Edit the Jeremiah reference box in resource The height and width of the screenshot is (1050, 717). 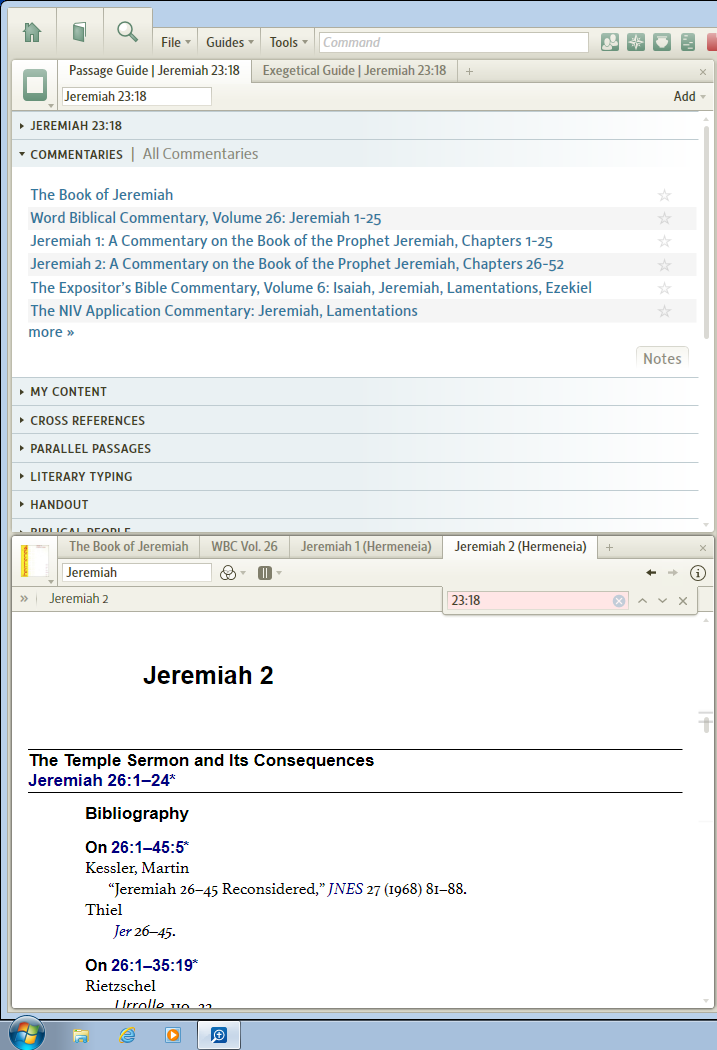[137, 573]
